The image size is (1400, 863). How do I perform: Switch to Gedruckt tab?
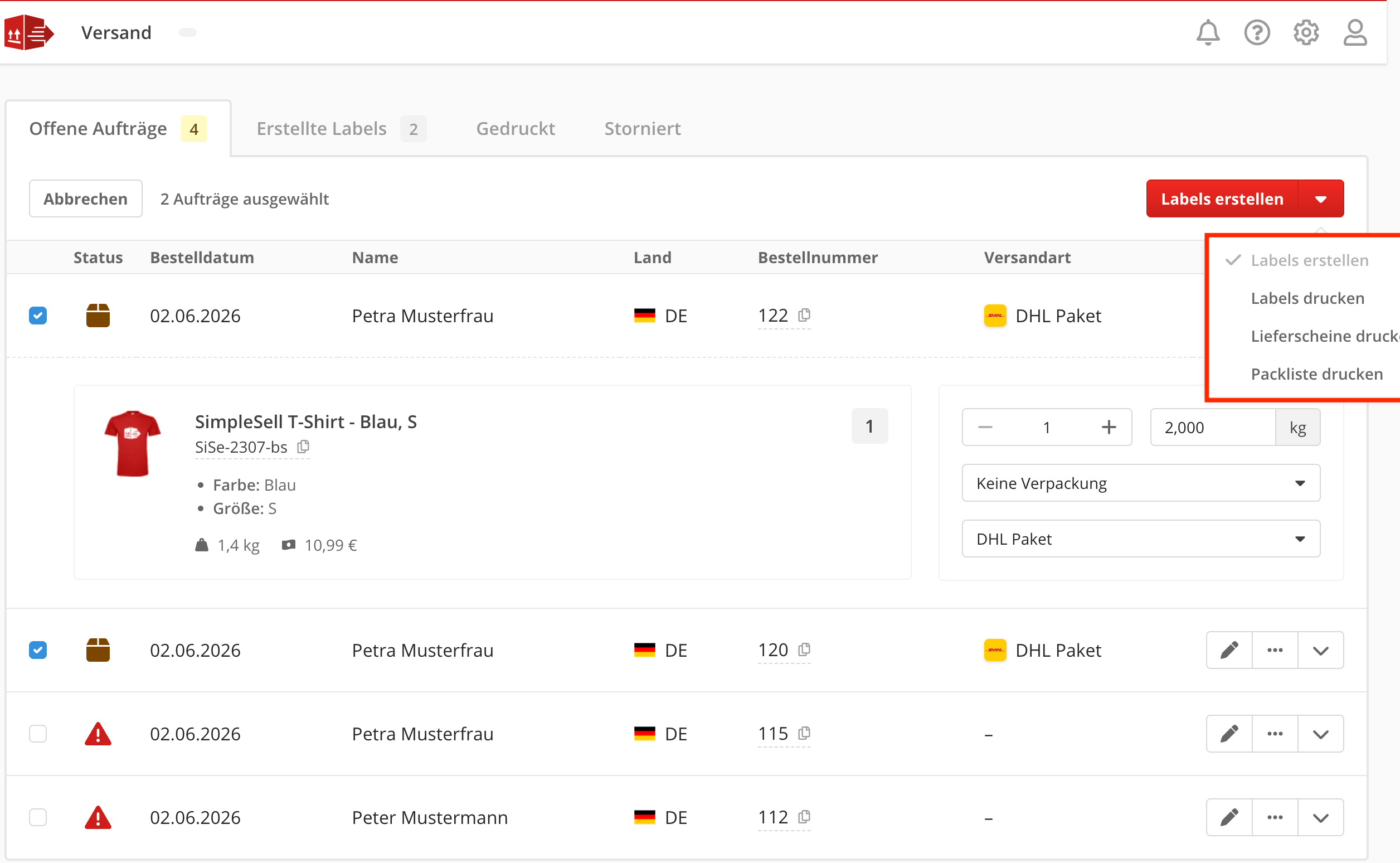[515, 128]
